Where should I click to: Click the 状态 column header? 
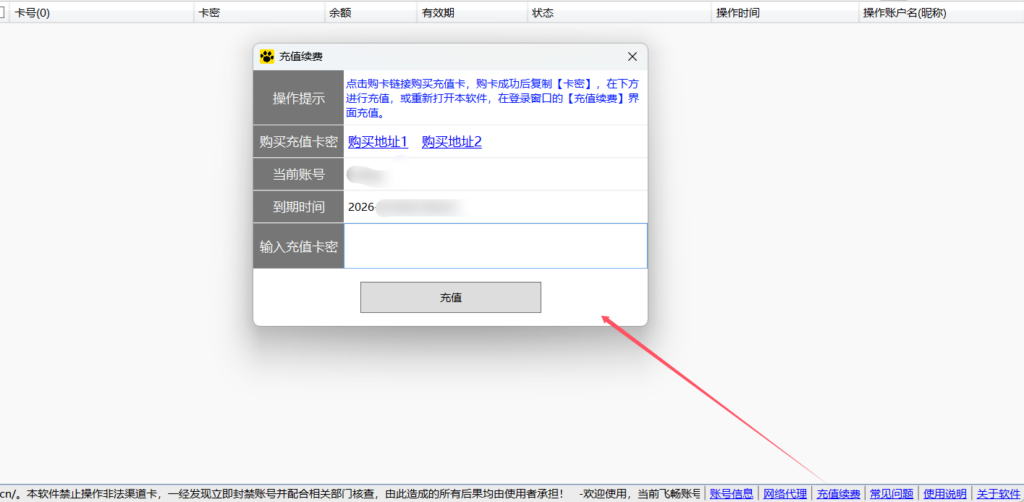(619, 12)
